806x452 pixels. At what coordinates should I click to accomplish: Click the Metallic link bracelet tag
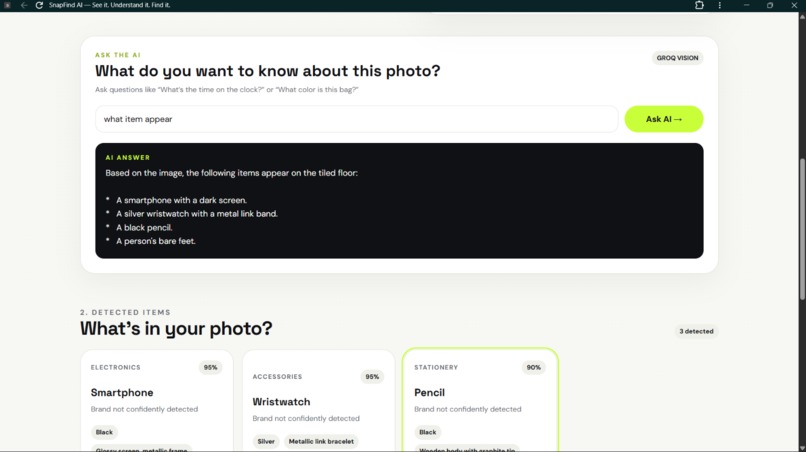(321, 441)
